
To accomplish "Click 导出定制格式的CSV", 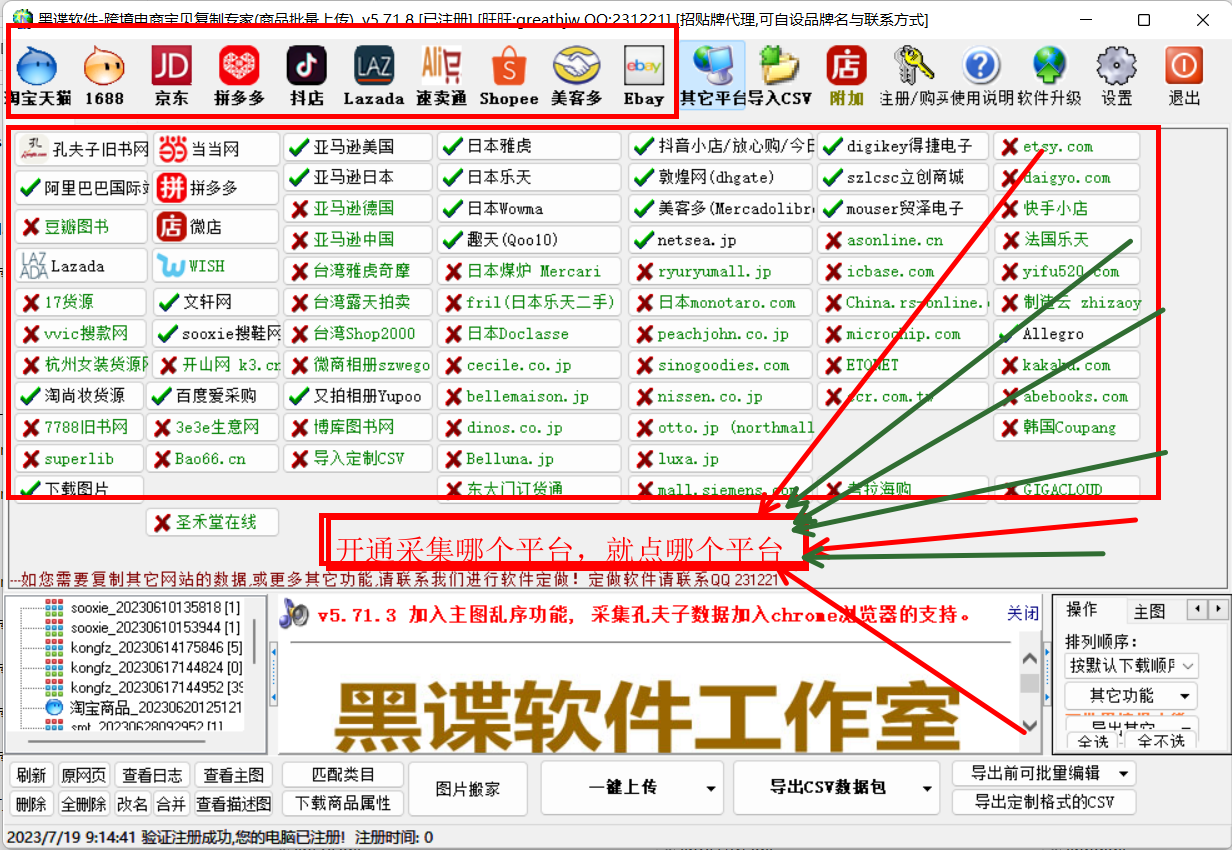I will 1042,802.
